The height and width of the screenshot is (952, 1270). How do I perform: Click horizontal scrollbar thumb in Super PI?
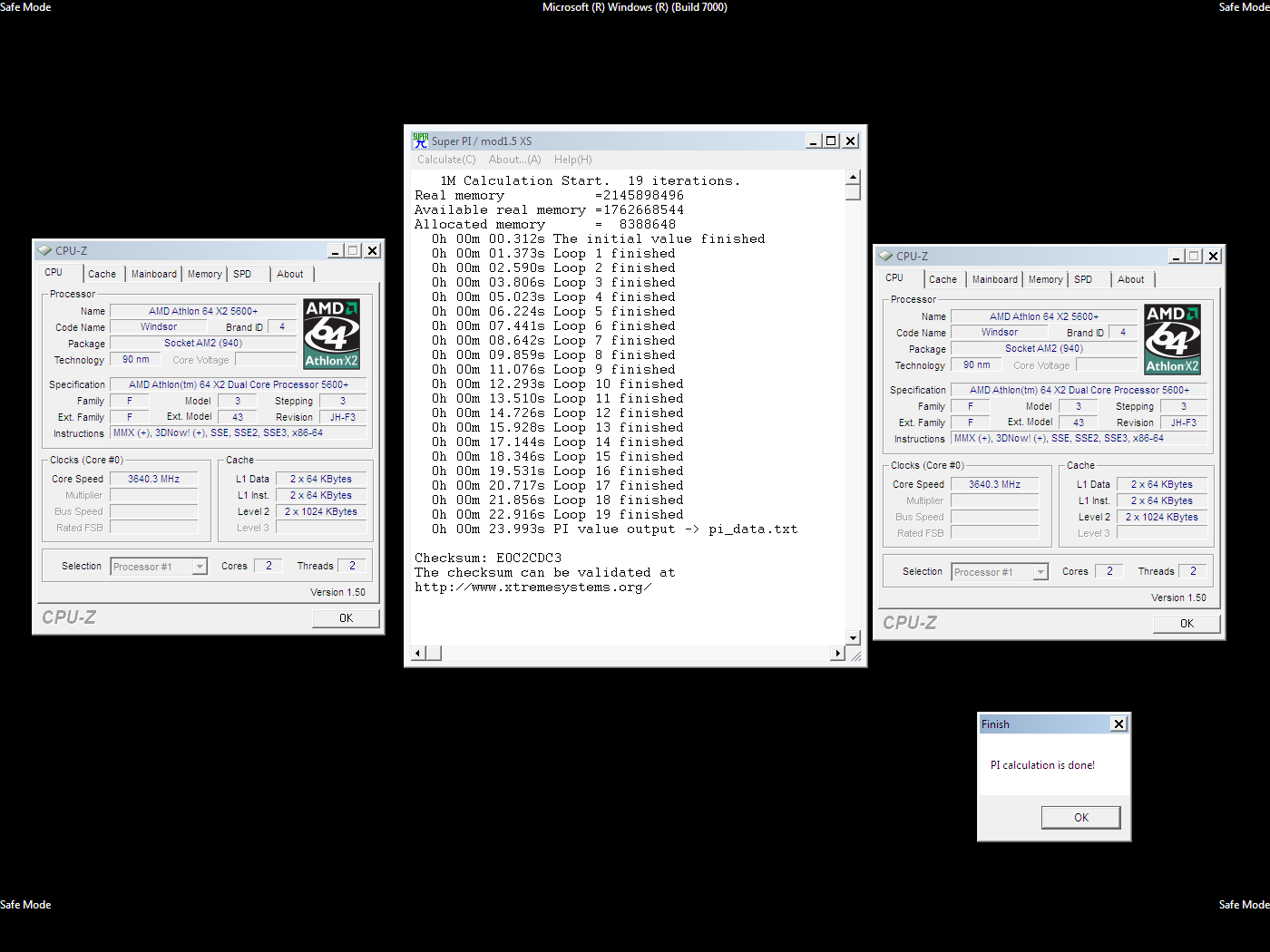pyautogui.click(x=434, y=653)
